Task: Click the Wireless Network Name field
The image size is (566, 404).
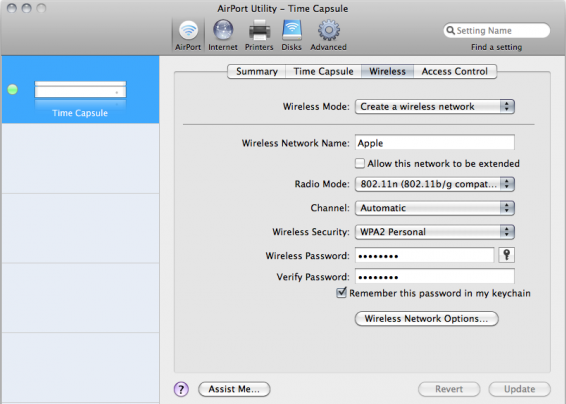Action: tap(435, 143)
